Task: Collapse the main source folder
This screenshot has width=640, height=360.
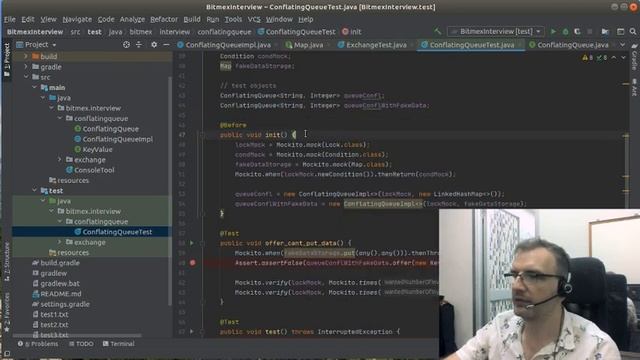Action: 35,87
